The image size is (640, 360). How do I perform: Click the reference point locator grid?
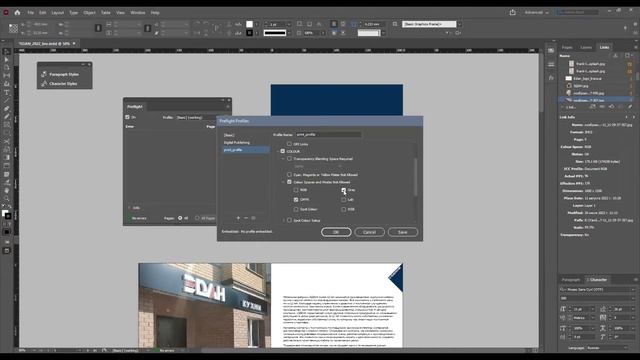pyautogui.click(x=13, y=28)
